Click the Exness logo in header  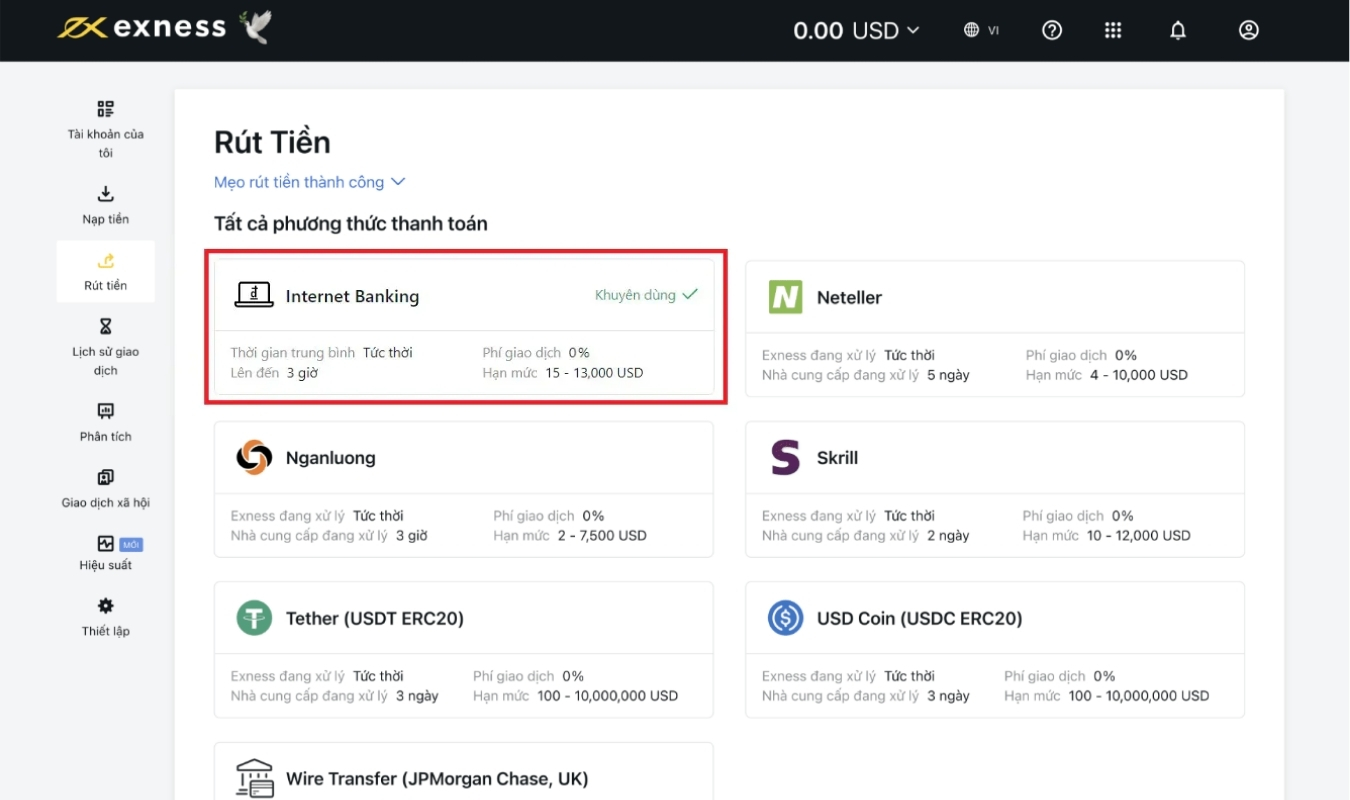point(142,28)
